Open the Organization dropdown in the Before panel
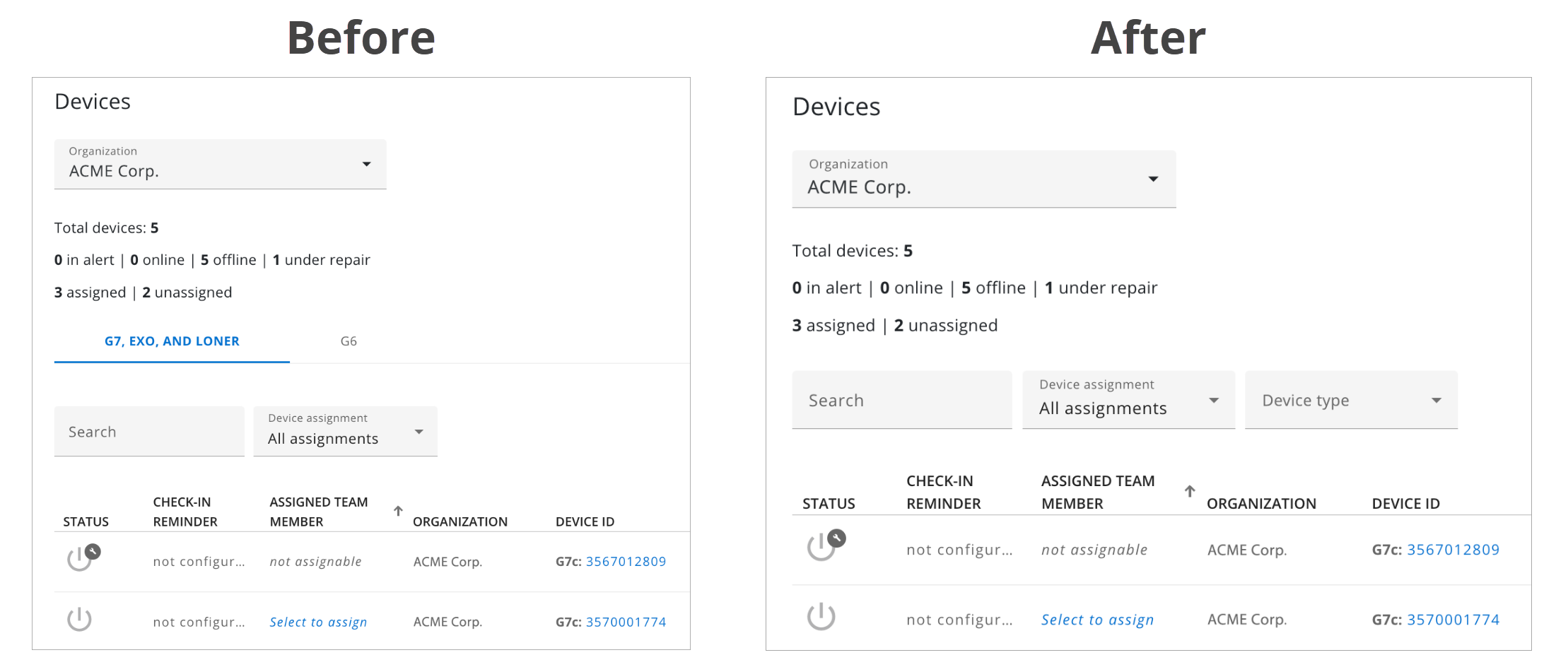This screenshot has height=667, width=1568. click(x=220, y=164)
